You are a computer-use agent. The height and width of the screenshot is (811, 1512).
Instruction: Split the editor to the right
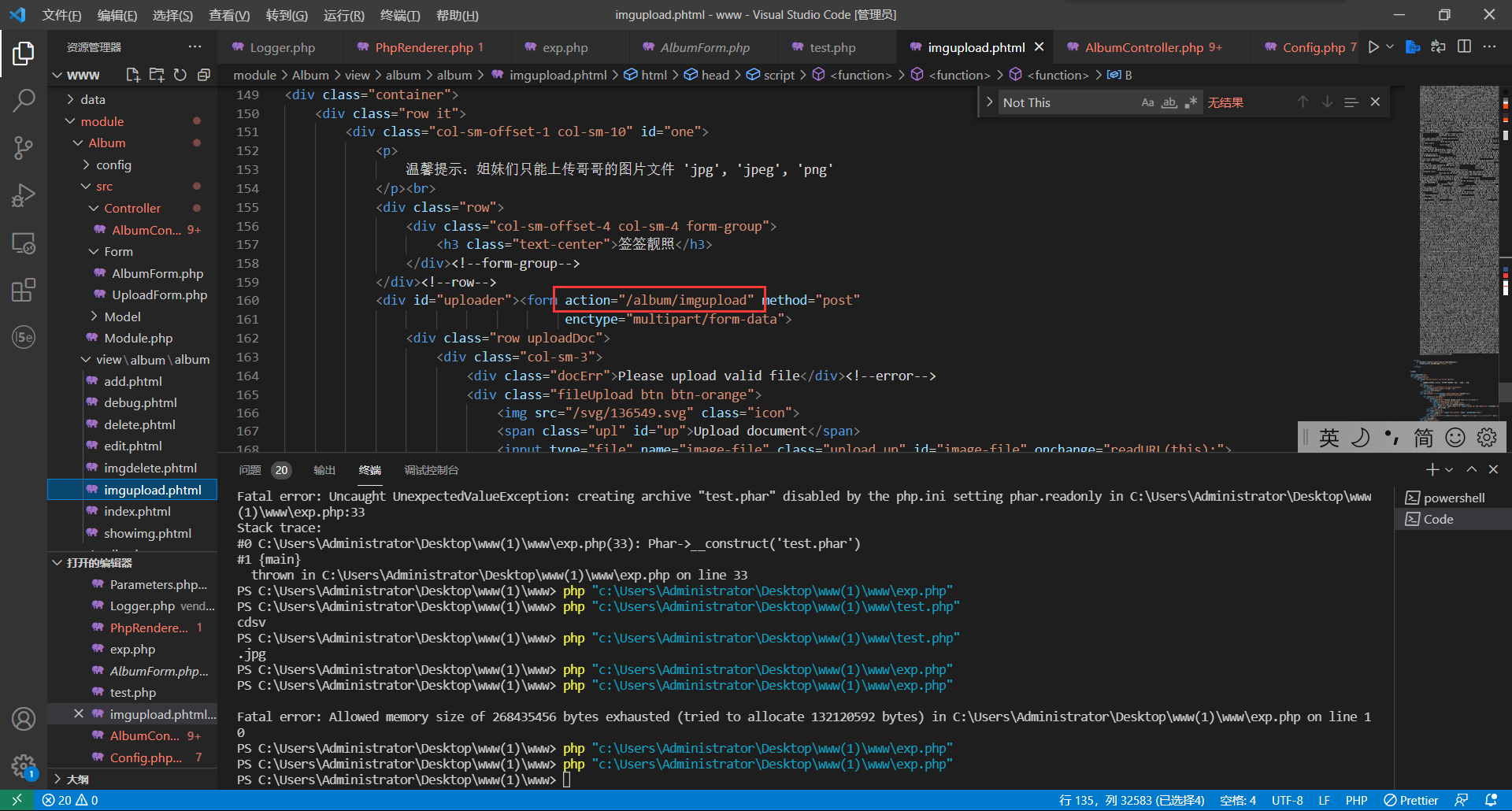[1464, 47]
